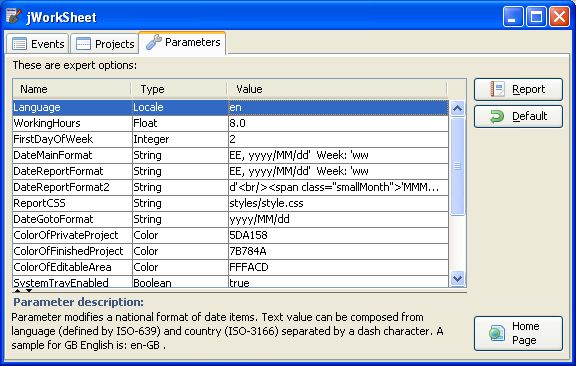Select the DateMainFormat row

[231, 155]
